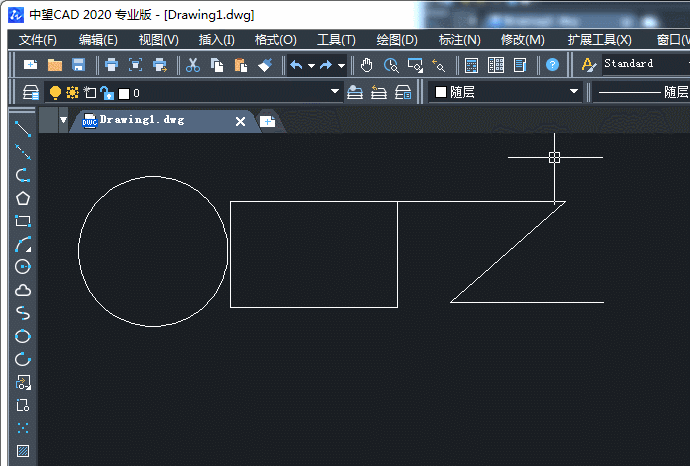
Task: Open Help with the question mark icon
Action: pos(552,65)
